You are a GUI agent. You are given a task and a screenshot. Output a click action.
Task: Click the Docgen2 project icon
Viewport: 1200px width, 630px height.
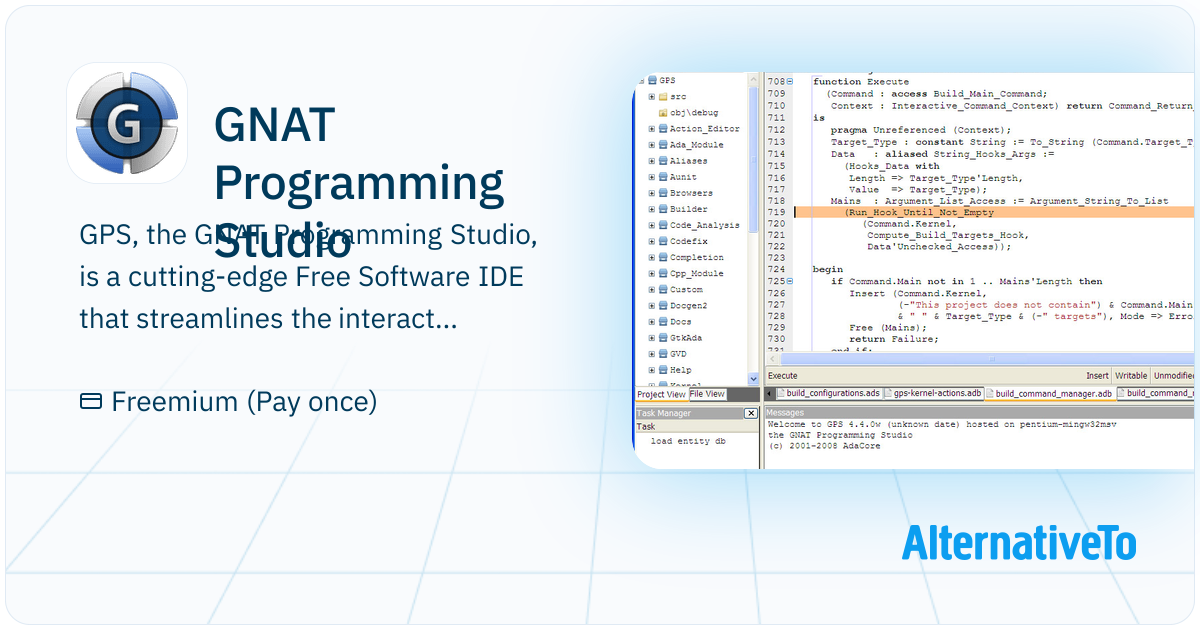point(663,305)
